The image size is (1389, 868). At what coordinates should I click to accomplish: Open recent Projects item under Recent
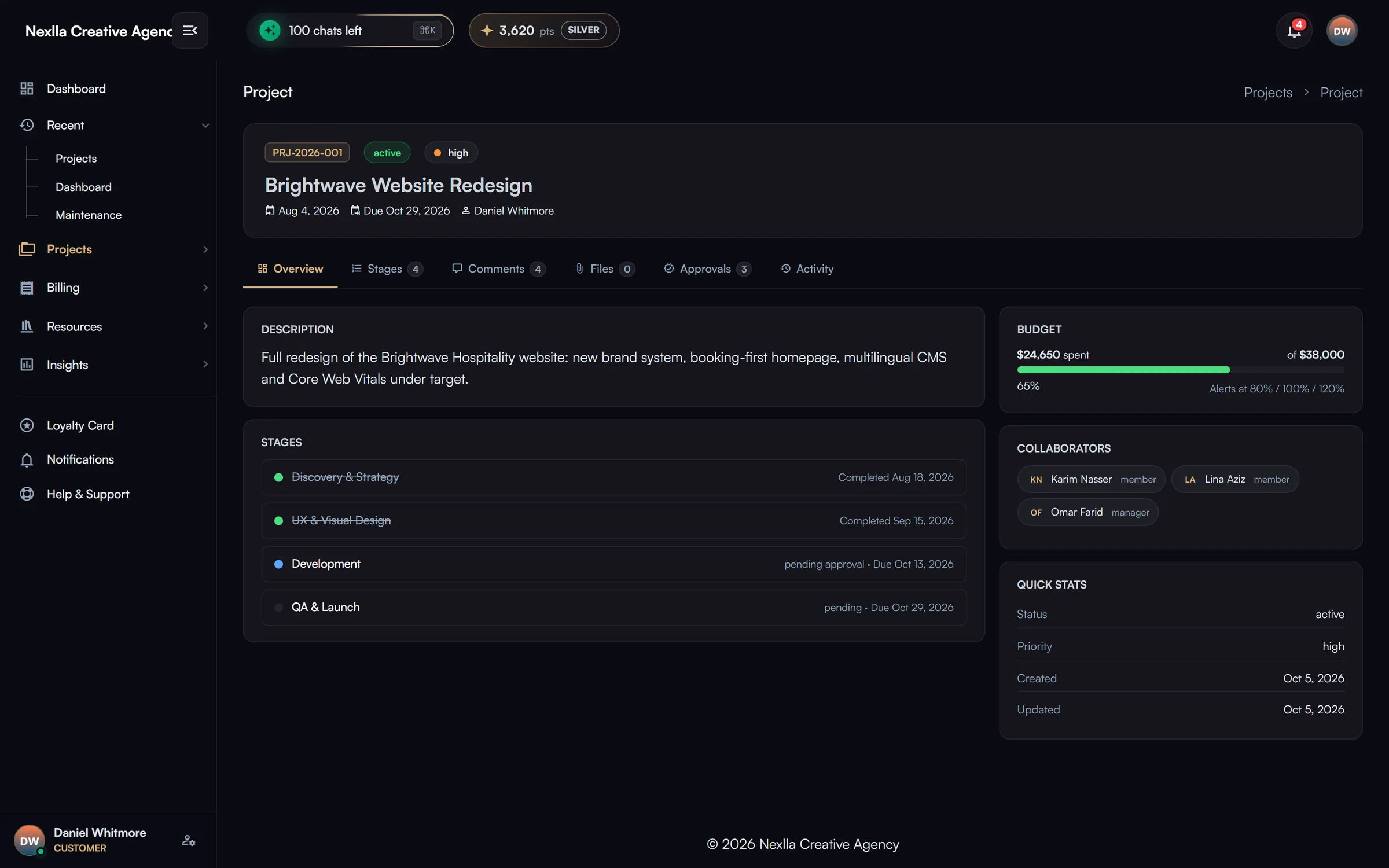76,159
